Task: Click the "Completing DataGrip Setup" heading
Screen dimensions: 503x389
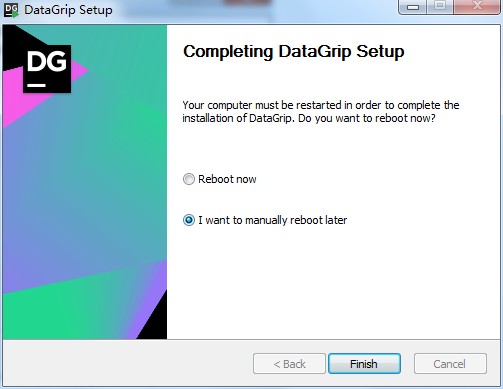Action: (294, 52)
